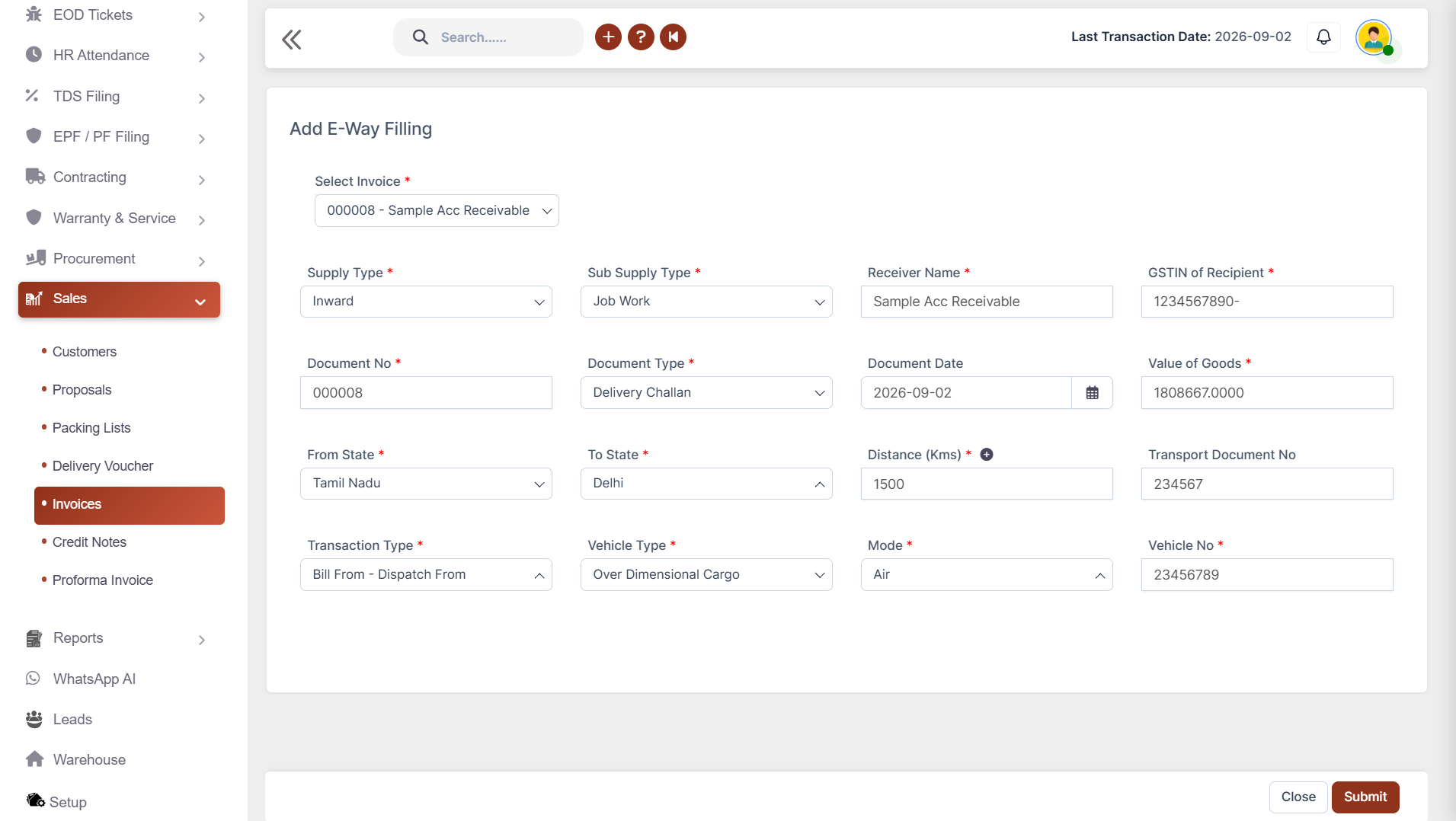Click the red skip-back arrow icon
Screen dimensions: 1456x821
tap(674, 37)
